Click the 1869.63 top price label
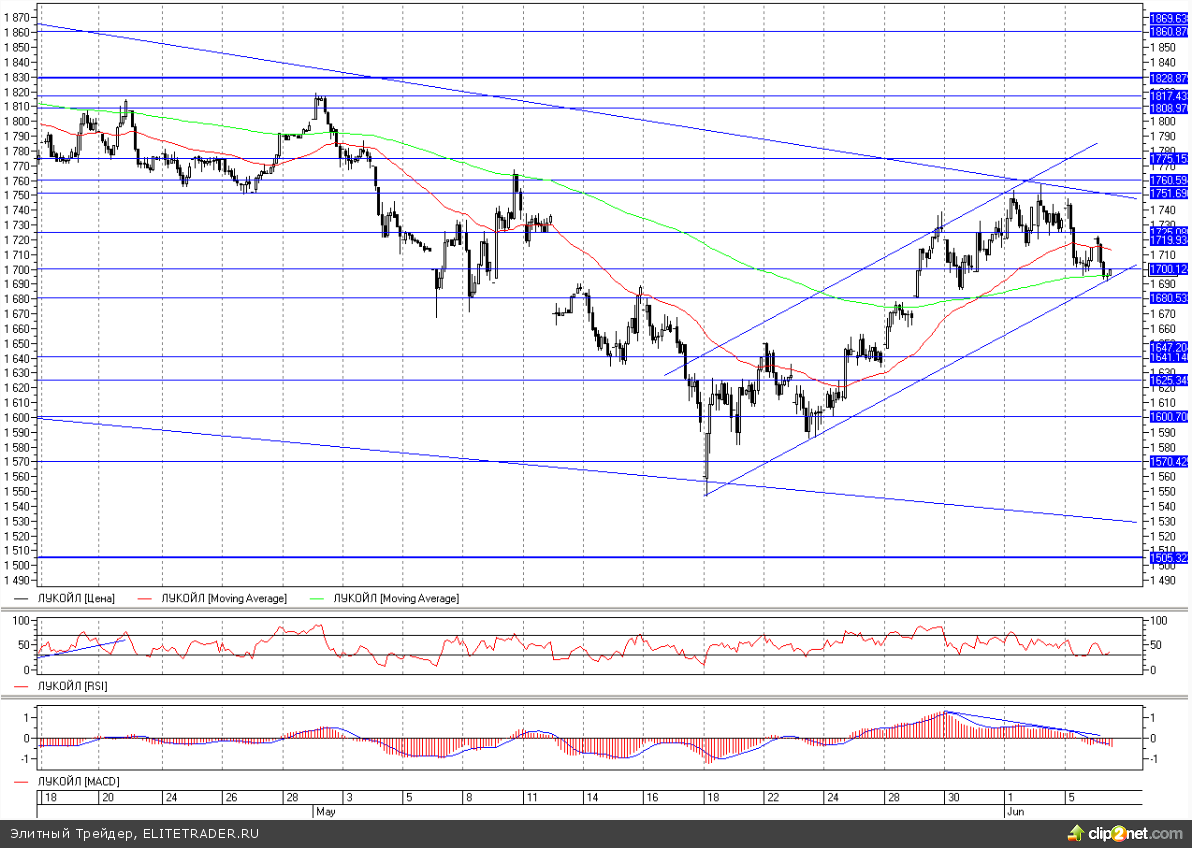 click(1168, 18)
